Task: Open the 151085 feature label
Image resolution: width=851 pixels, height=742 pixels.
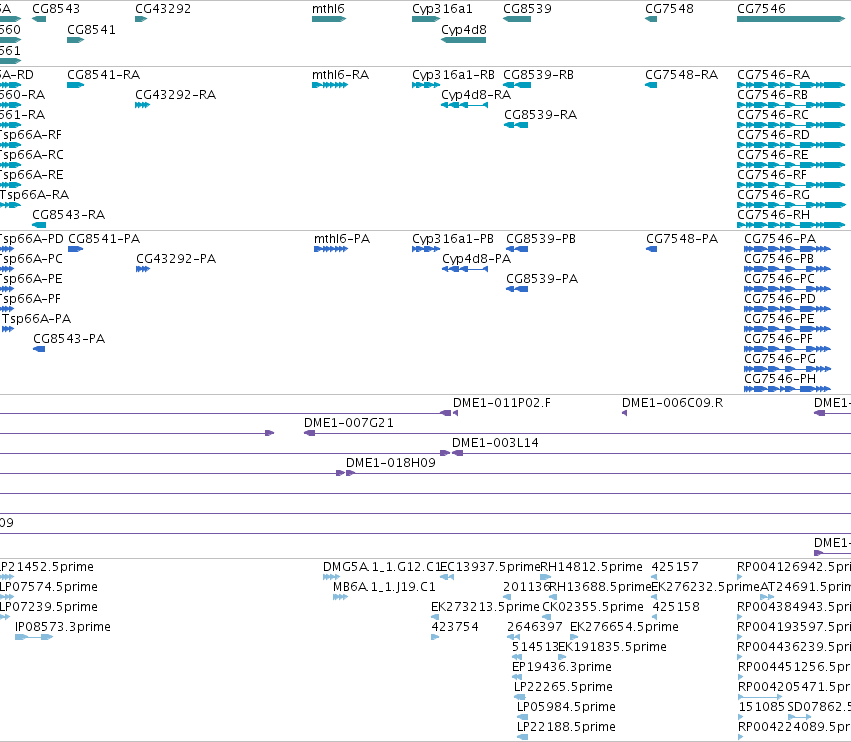Action: click(762, 708)
